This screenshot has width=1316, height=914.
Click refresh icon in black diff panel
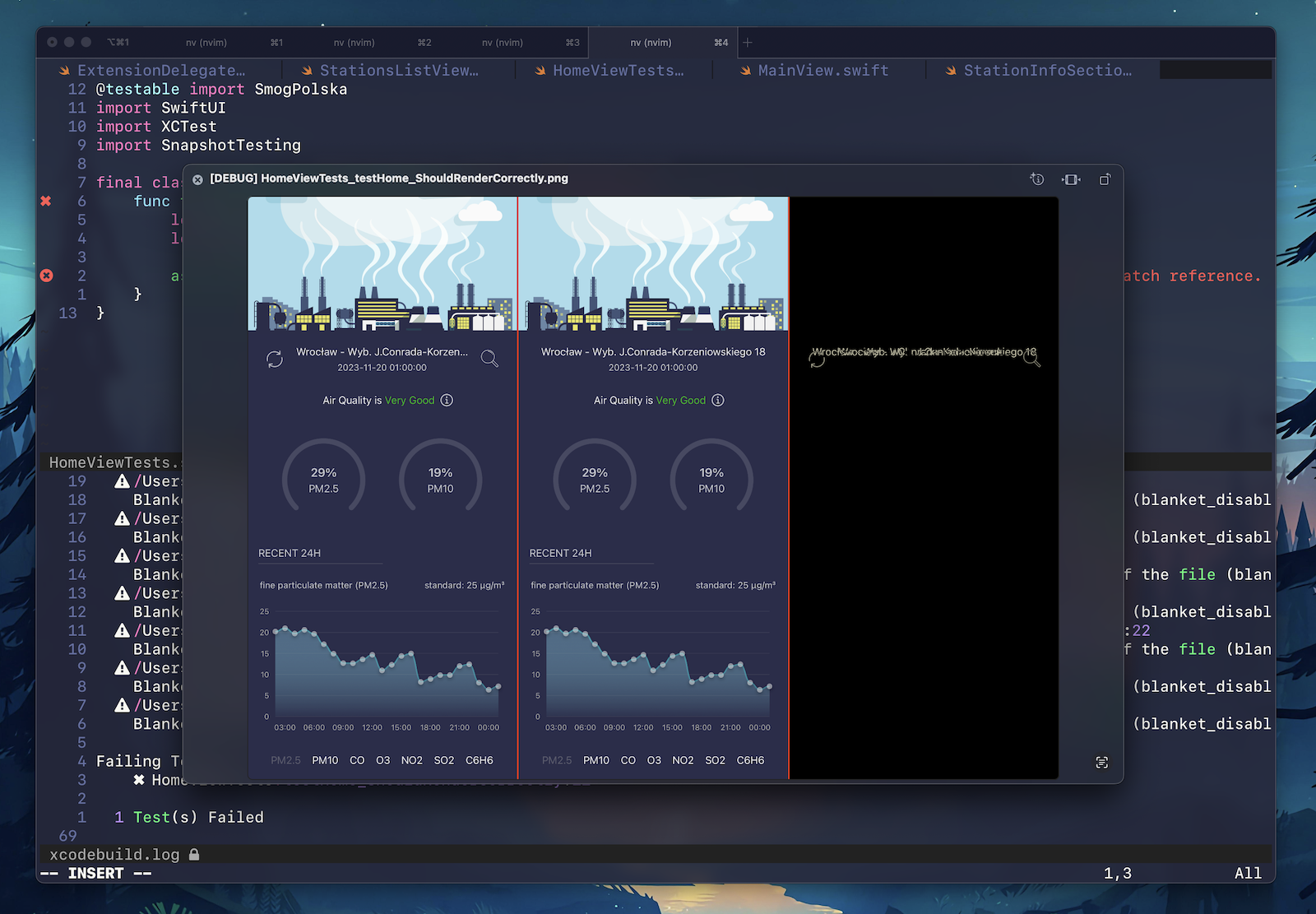(x=817, y=360)
